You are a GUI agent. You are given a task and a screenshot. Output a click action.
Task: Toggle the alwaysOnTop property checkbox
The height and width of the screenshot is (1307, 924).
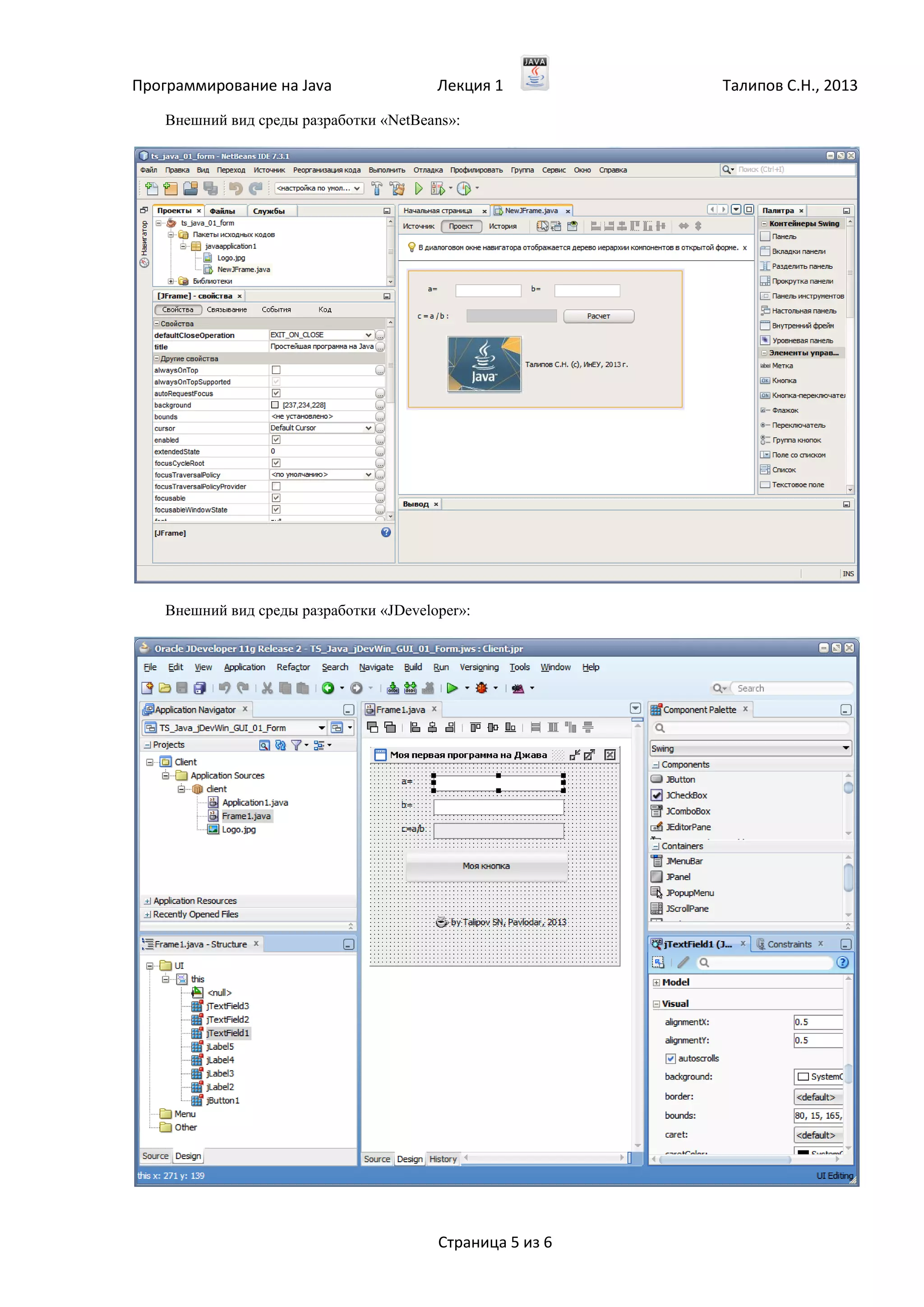click(x=276, y=370)
